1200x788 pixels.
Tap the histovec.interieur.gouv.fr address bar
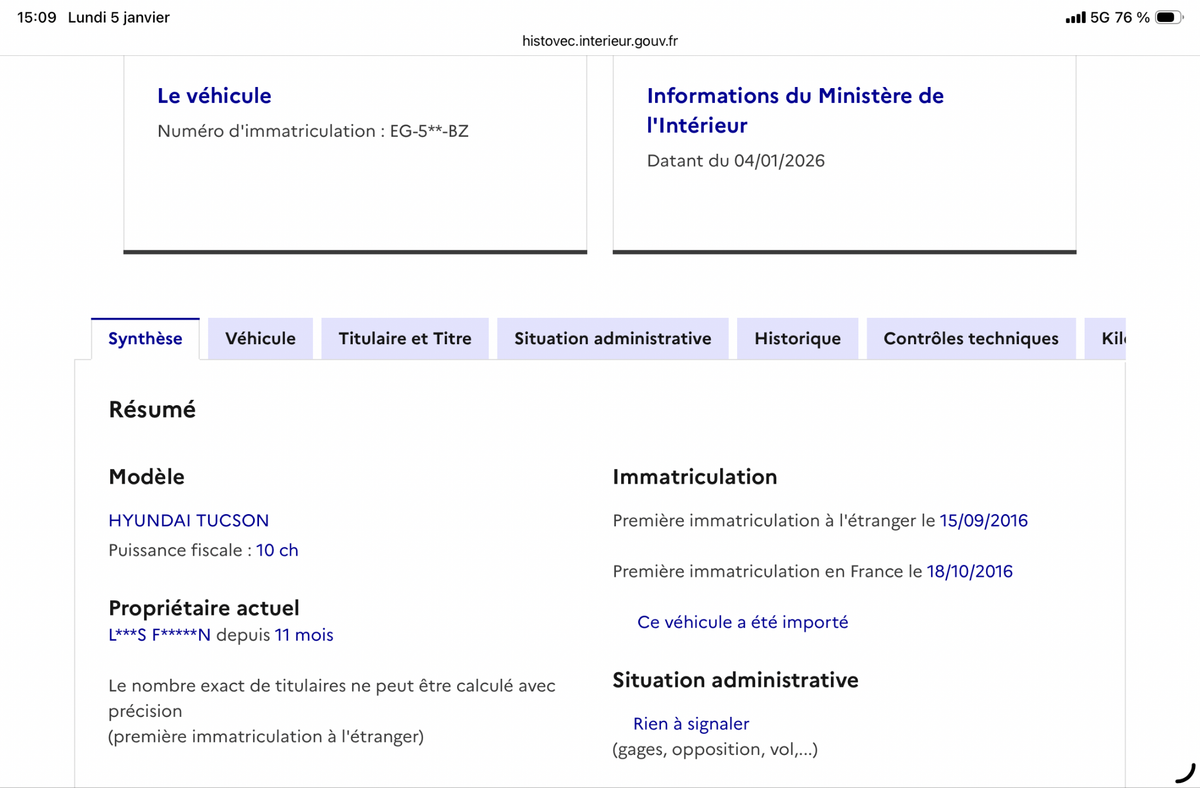tap(600, 41)
